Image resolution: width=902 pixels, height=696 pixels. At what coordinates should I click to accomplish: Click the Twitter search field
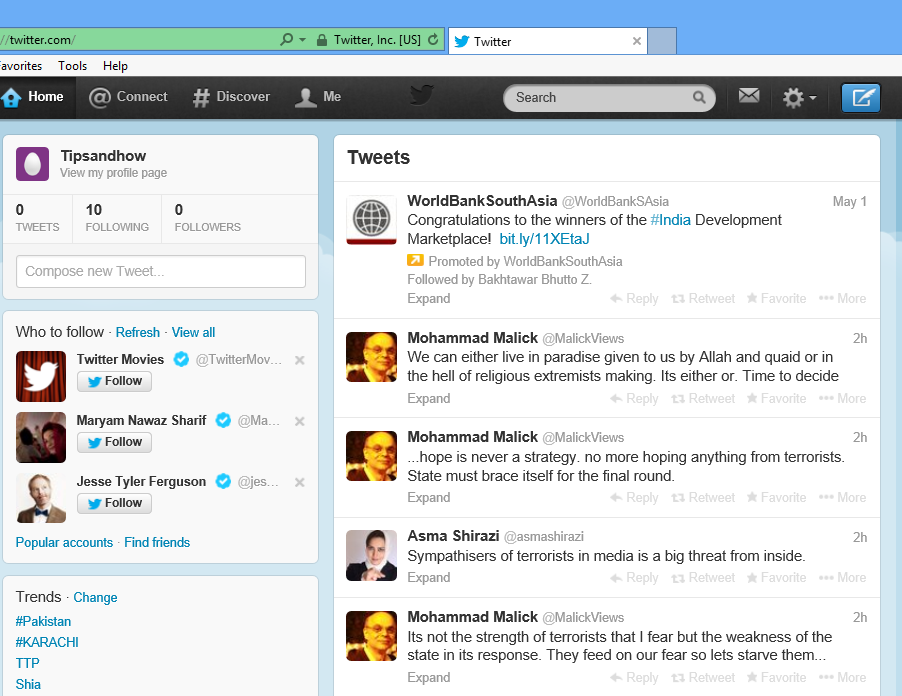tap(609, 98)
